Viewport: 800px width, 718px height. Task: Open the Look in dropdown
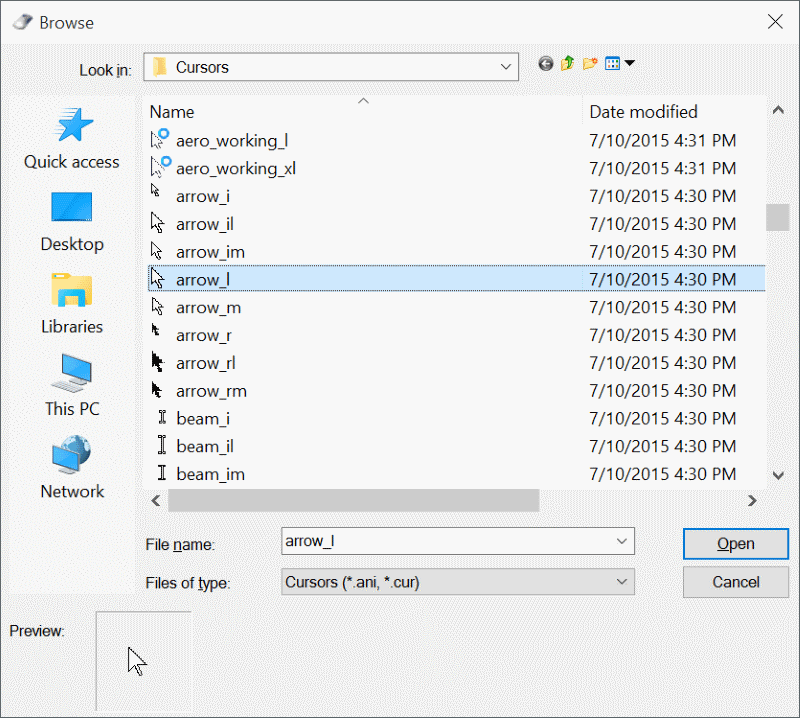pyautogui.click(x=506, y=65)
